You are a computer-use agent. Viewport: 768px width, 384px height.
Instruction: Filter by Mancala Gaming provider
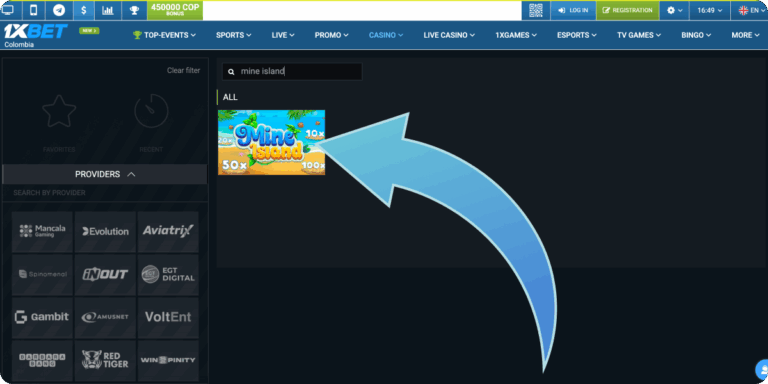pyautogui.click(x=42, y=231)
